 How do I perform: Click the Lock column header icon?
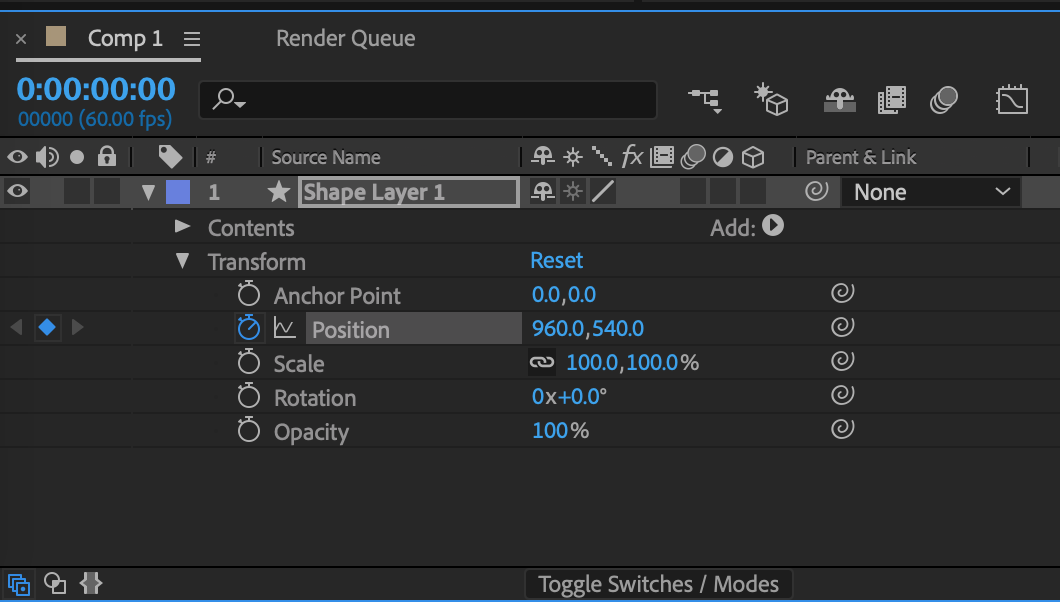[107, 156]
